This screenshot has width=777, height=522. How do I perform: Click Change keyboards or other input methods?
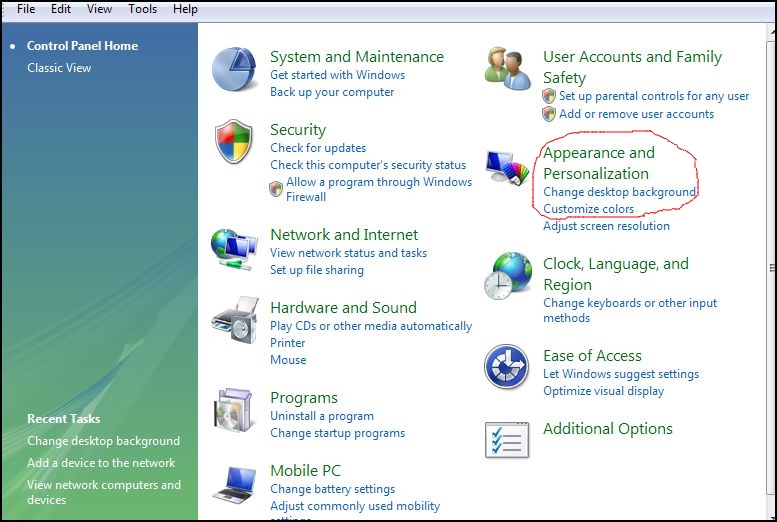tap(630, 310)
